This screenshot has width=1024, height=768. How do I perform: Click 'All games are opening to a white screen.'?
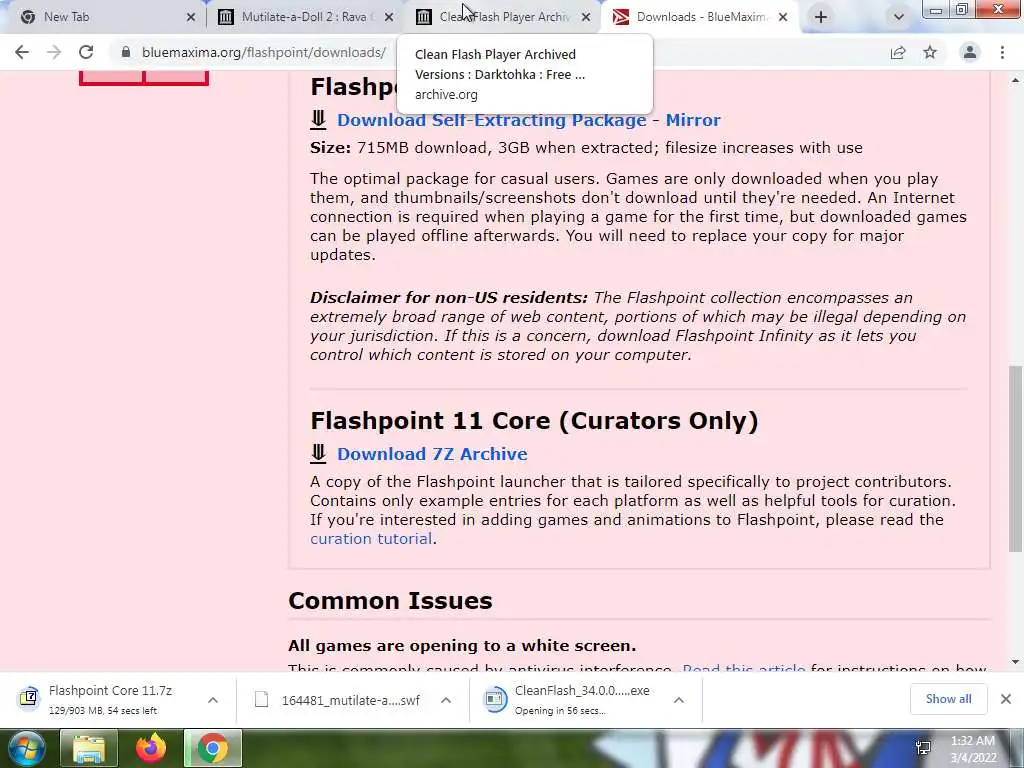click(462, 646)
